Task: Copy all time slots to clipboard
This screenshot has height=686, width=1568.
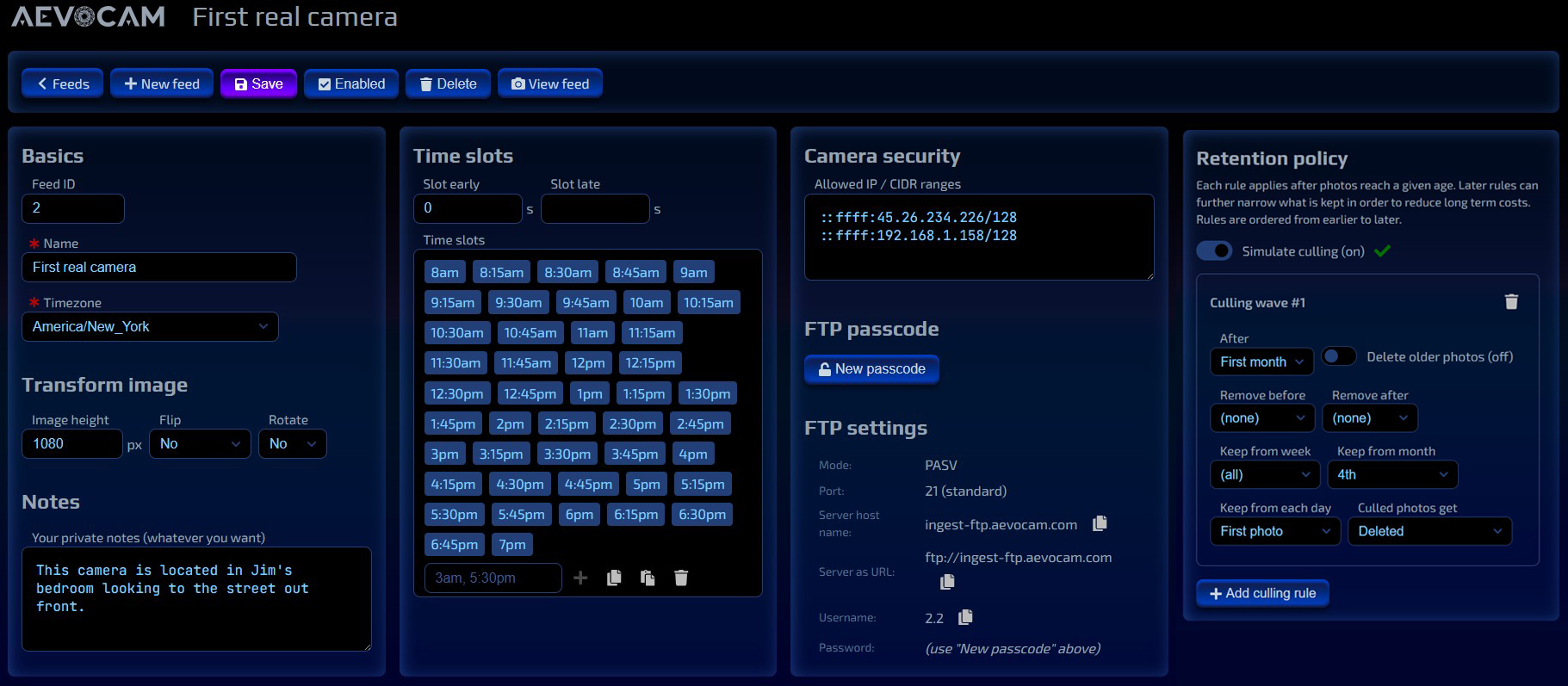Action: (x=614, y=578)
